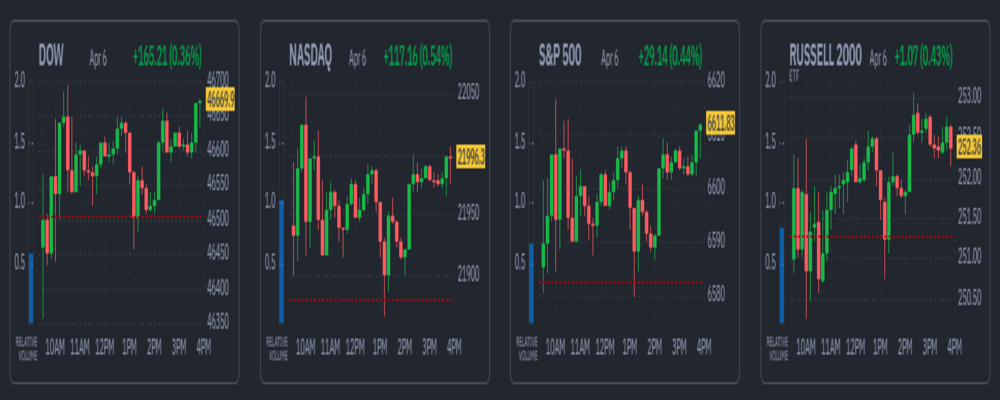Click the RELATIVE VOLUME label on DOW chart
This screenshot has width=1000, height=400.
pos(27,350)
